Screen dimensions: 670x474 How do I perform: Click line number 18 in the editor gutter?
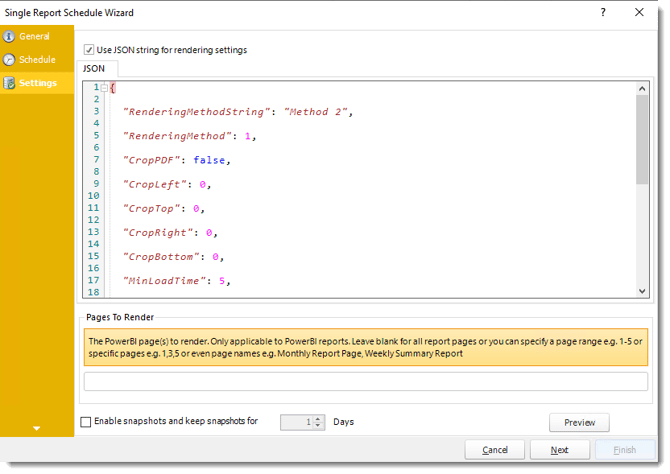click(x=94, y=292)
